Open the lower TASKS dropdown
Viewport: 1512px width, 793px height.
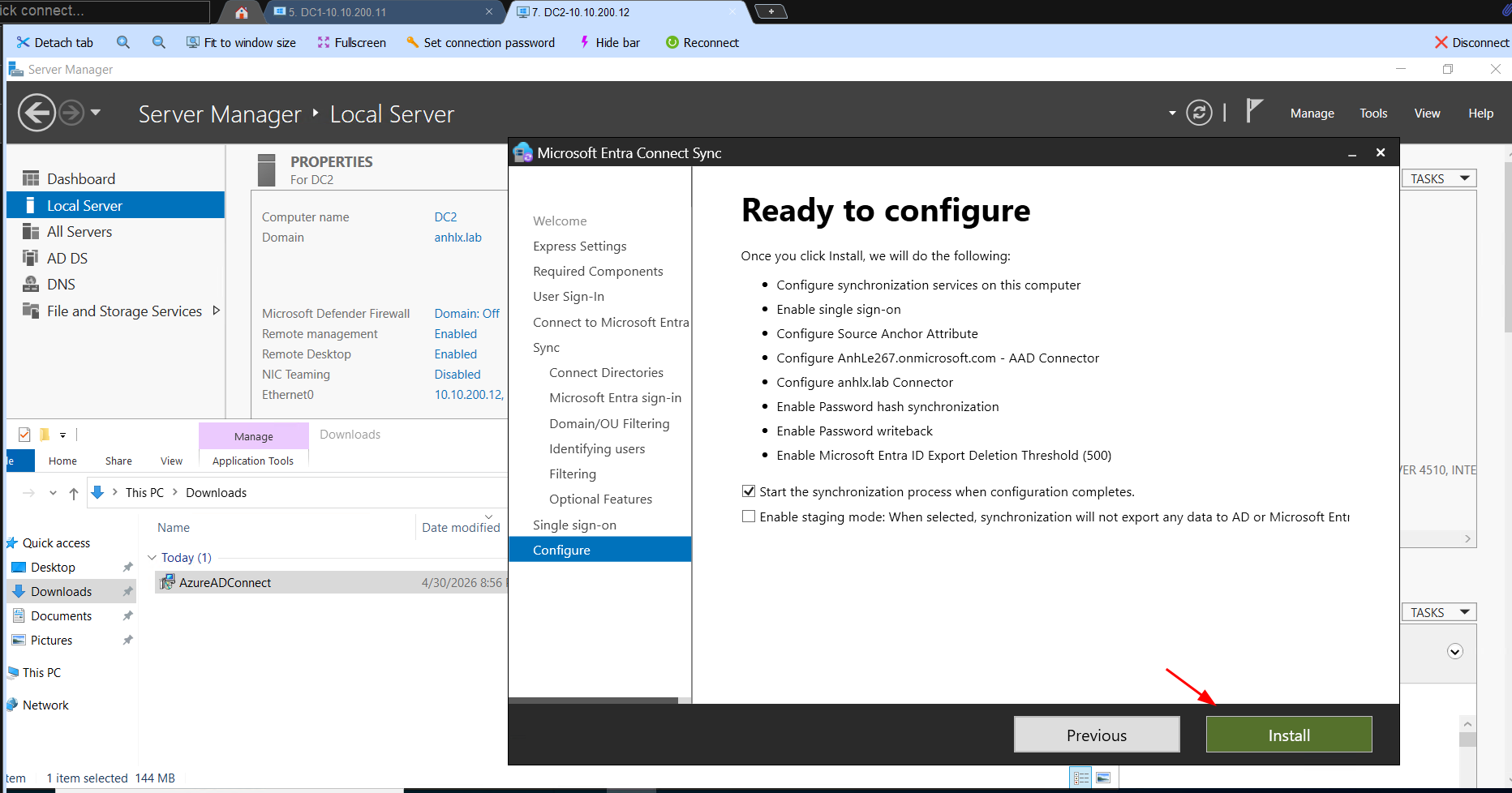click(1439, 612)
